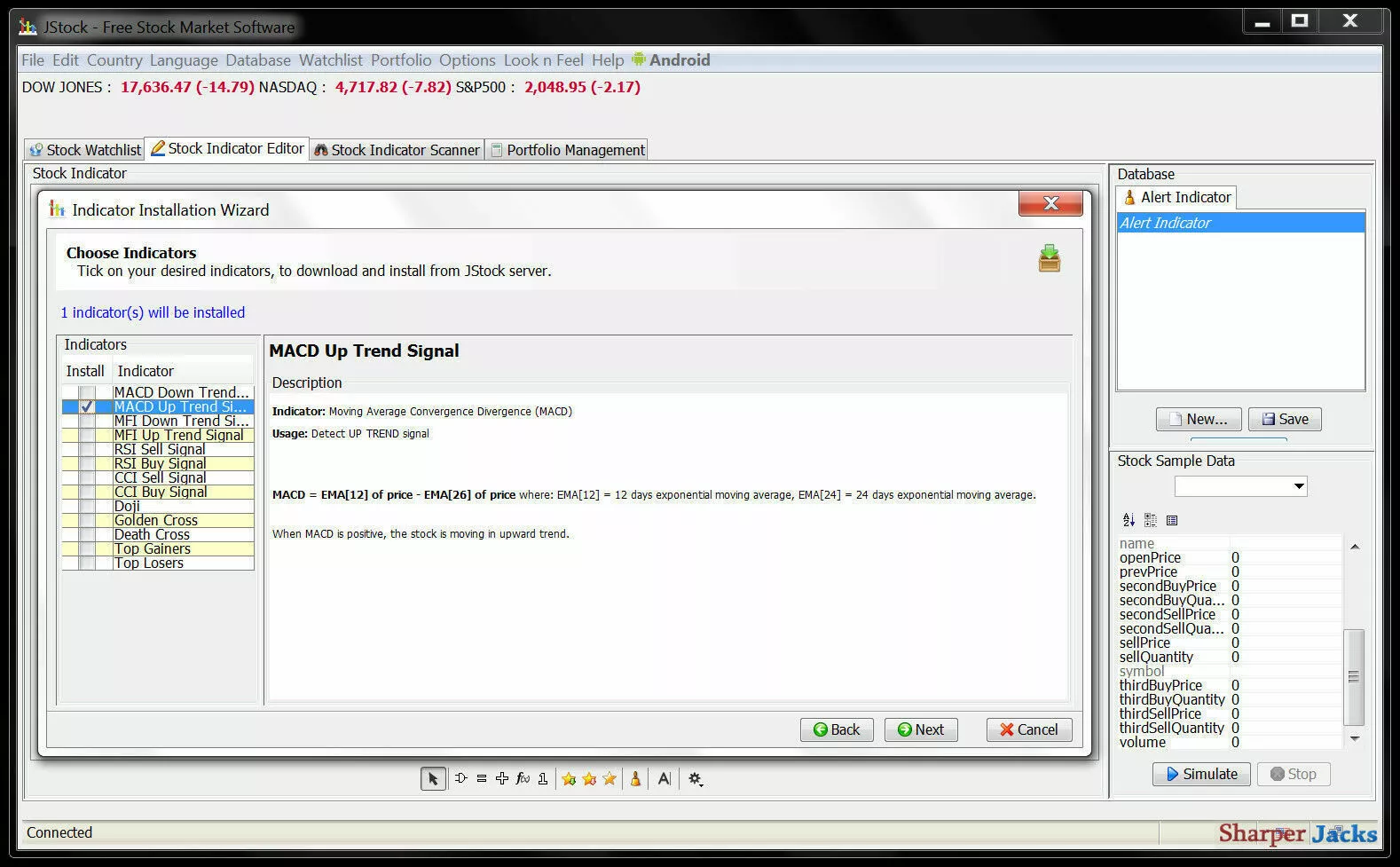The width and height of the screenshot is (1400, 867).
Task: Go Back in the installation wizard
Action: click(x=837, y=729)
